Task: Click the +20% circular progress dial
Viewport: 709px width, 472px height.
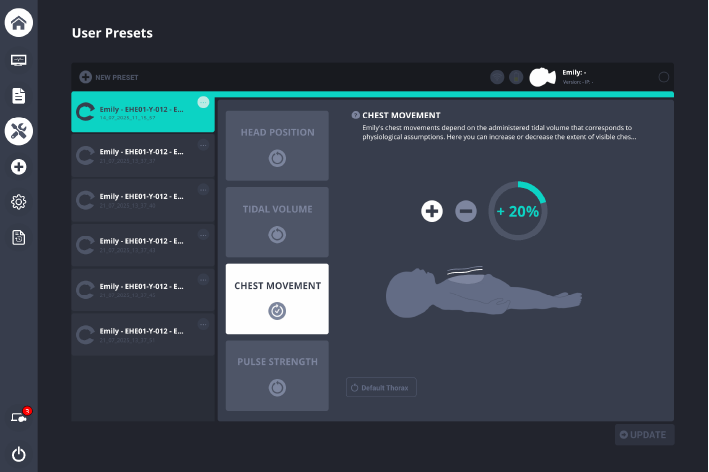Action: 517,211
